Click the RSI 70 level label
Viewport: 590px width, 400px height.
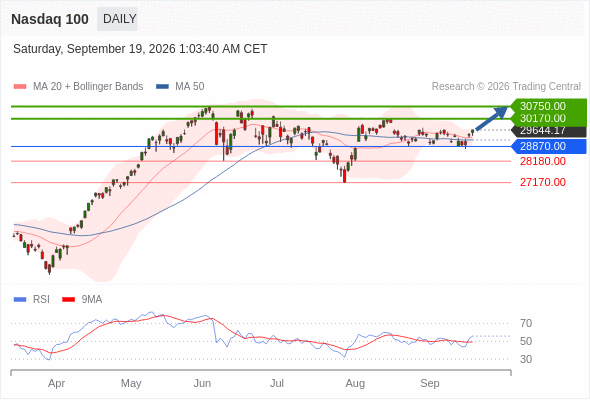[x=526, y=323]
